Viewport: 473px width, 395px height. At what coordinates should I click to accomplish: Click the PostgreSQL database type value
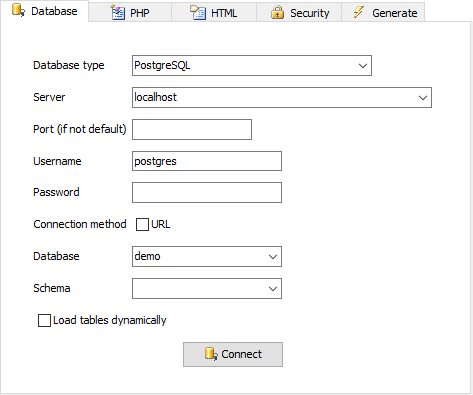(162, 65)
